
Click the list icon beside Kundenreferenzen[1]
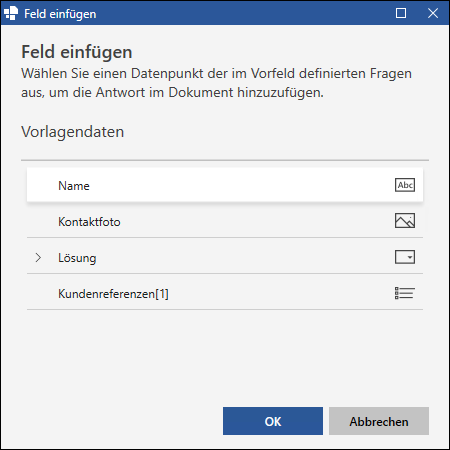coord(405,293)
